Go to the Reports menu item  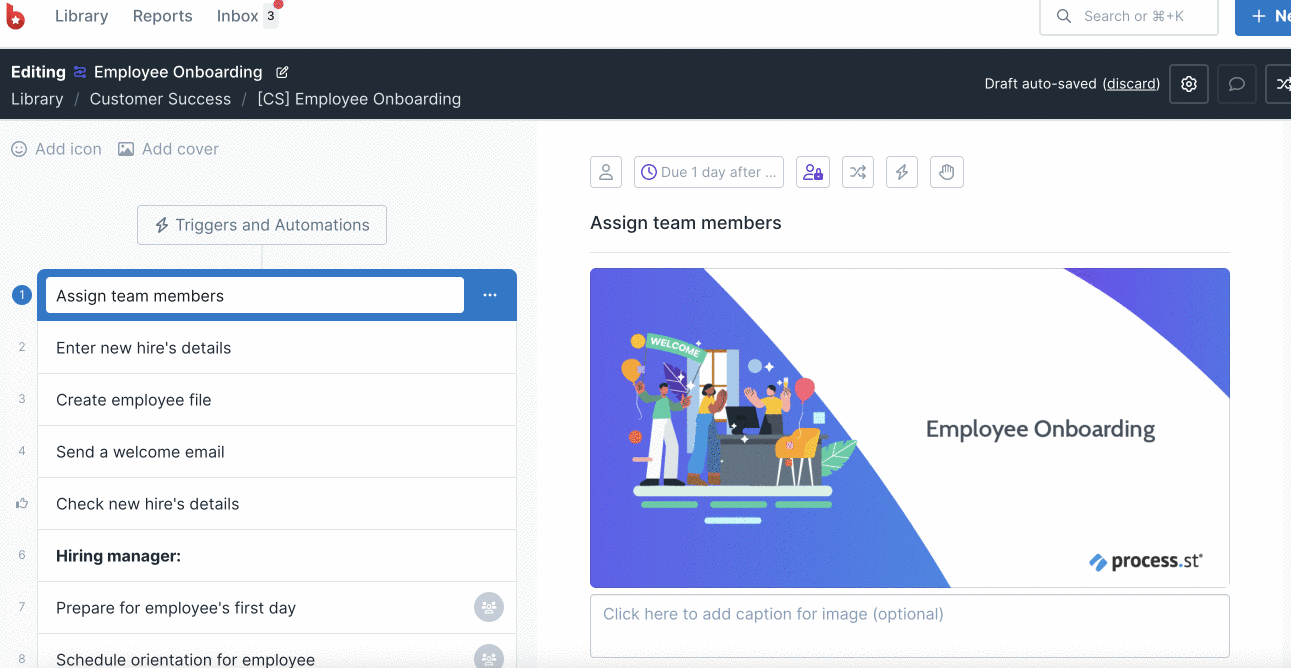[163, 16]
